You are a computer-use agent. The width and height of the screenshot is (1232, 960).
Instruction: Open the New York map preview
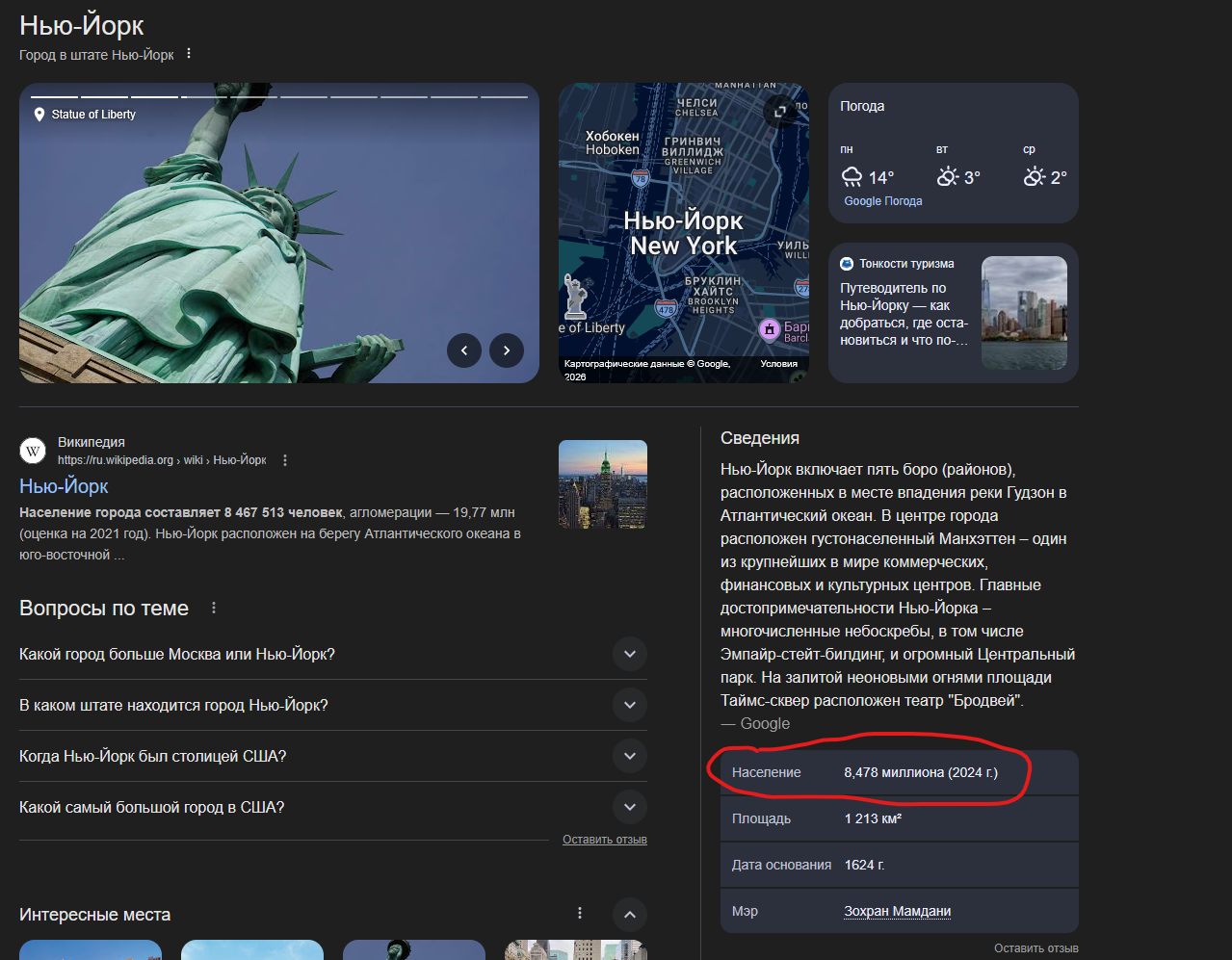click(684, 233)
